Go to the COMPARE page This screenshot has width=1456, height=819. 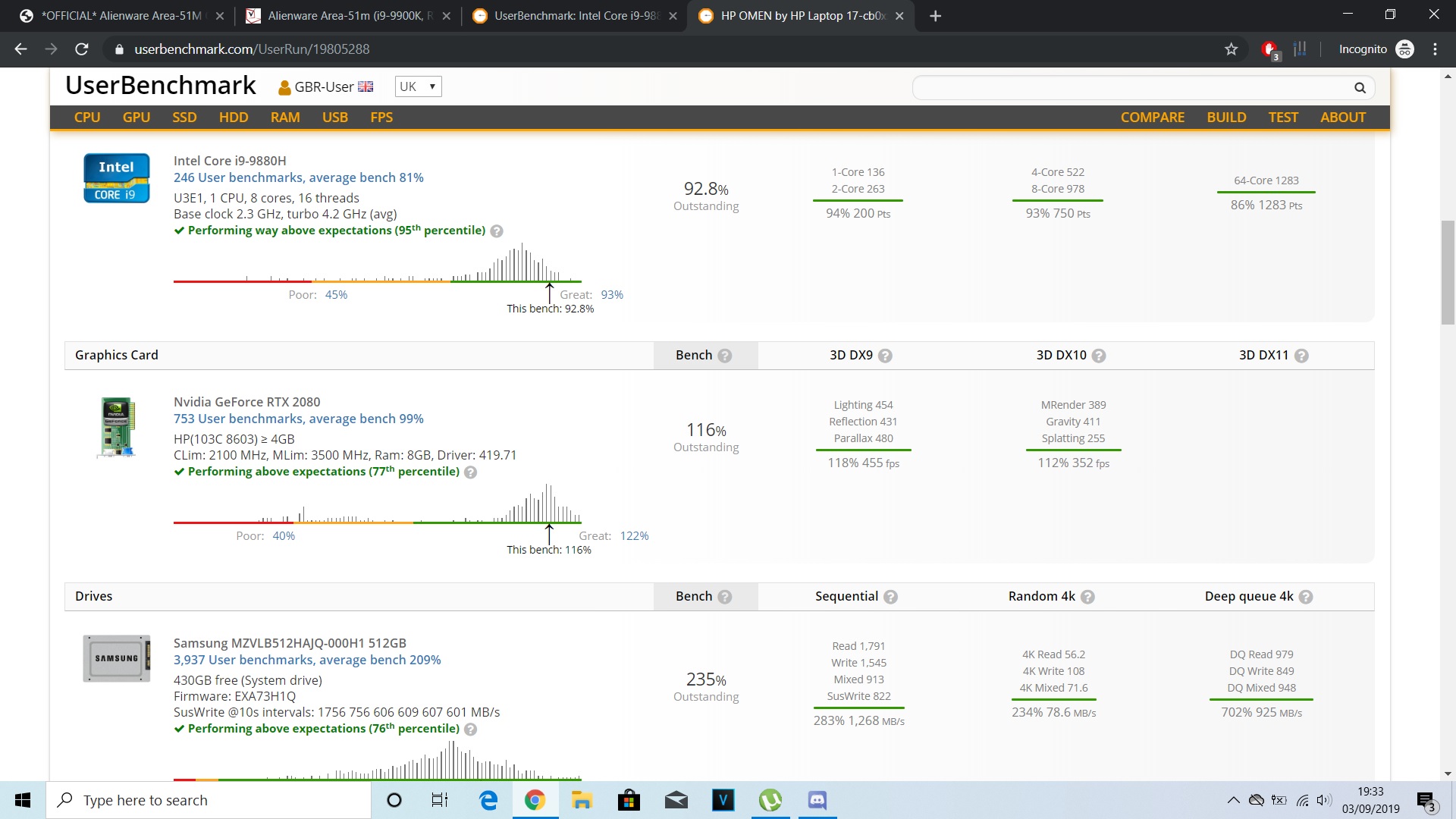(1153, 118)
